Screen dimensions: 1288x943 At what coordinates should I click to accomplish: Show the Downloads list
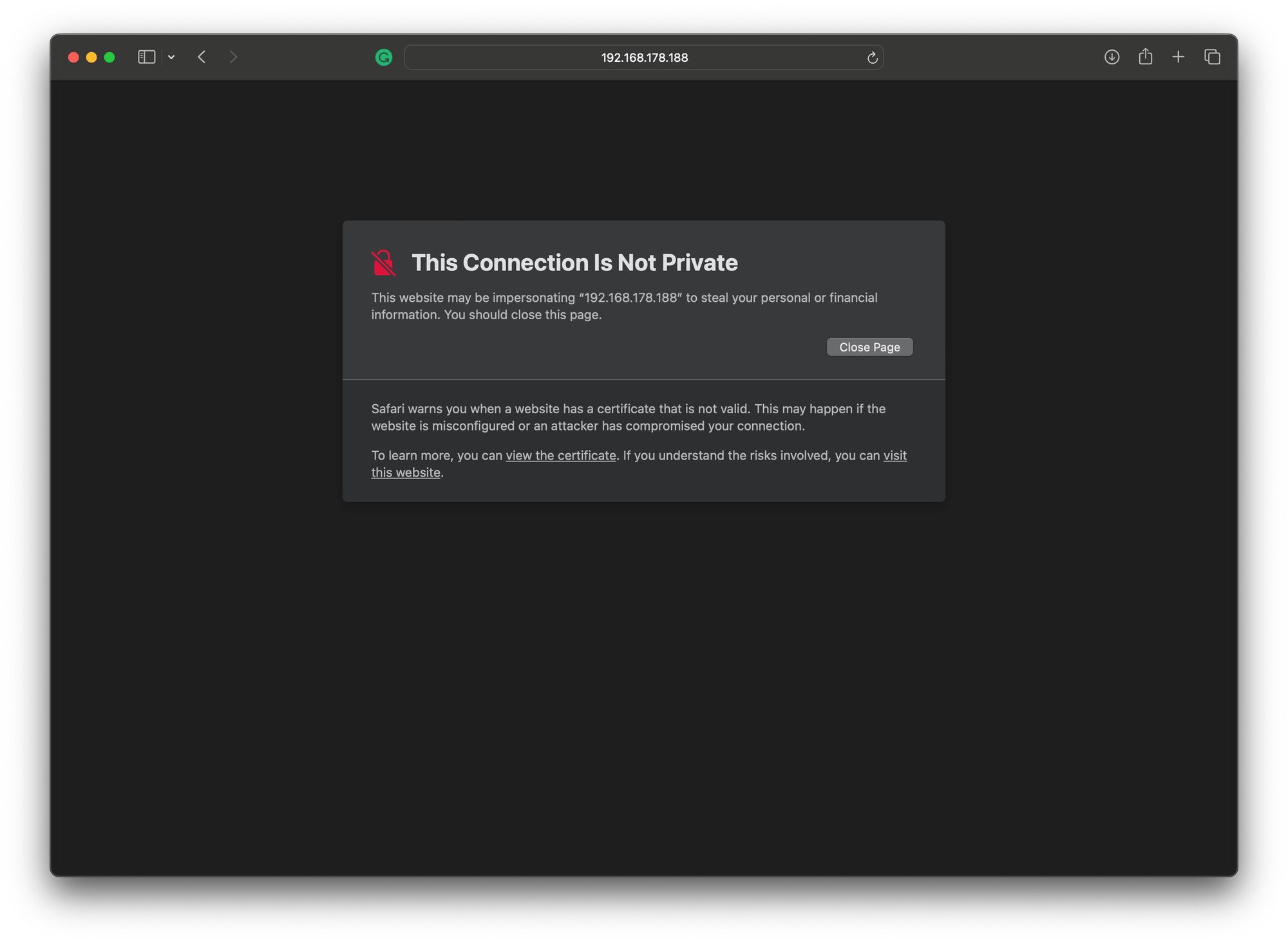1112,57
